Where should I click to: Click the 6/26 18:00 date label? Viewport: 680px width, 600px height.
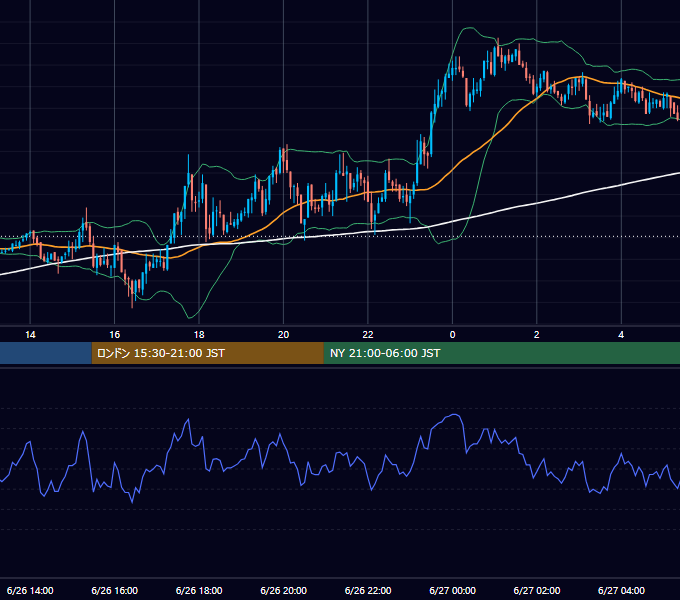199,590
